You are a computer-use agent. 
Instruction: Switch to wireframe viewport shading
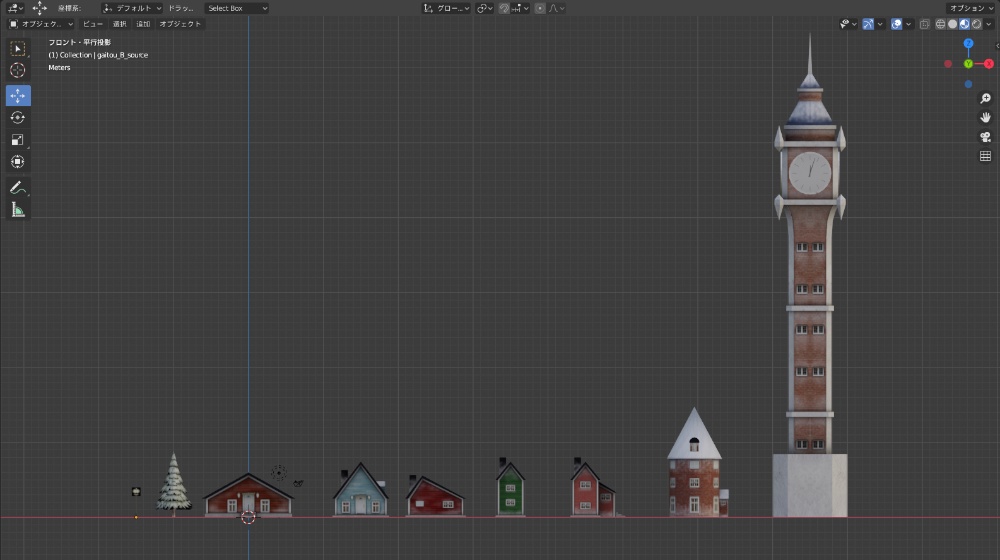pos(940,24)
